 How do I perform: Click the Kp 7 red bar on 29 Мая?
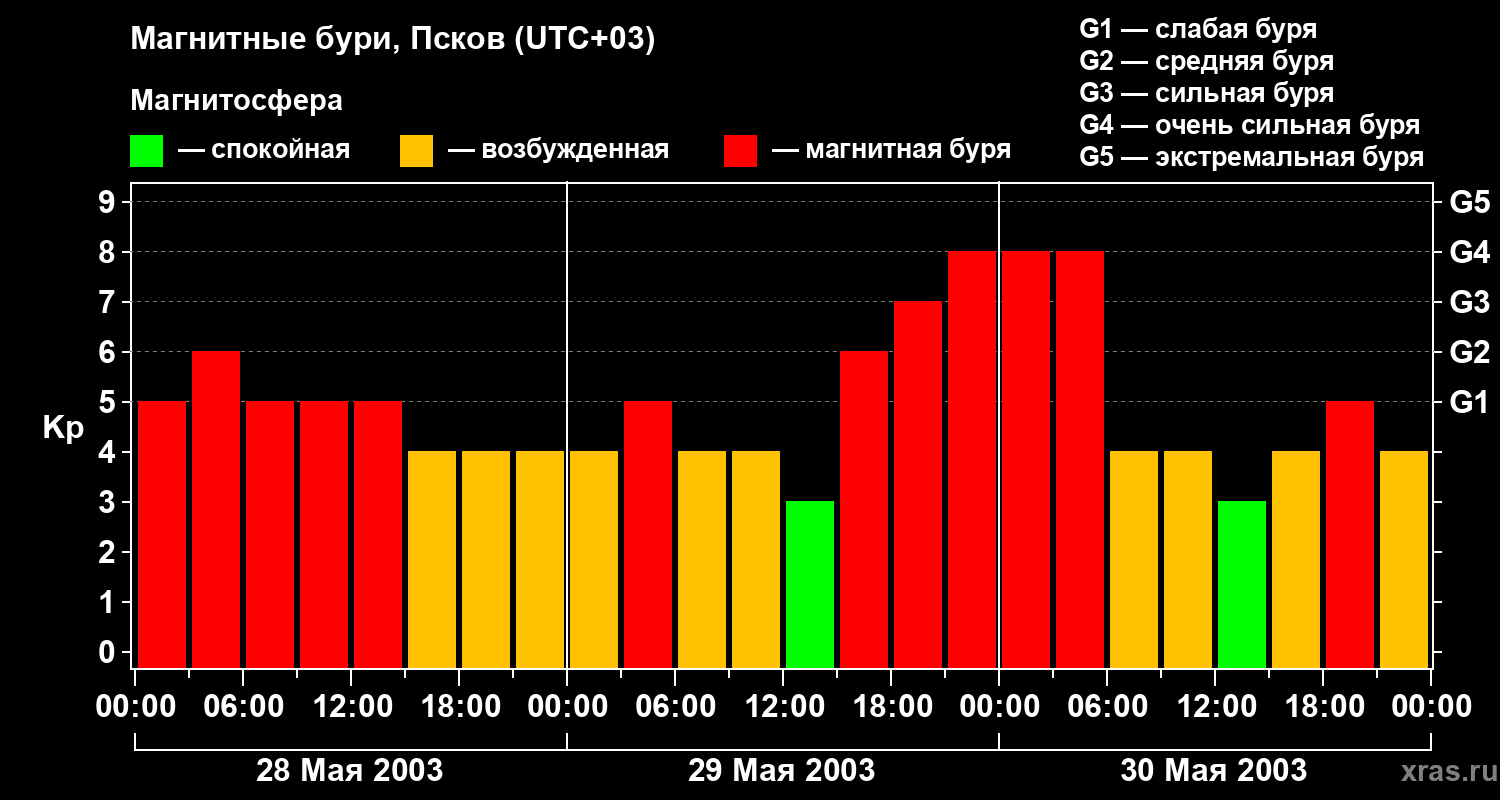tap(918, 485)
